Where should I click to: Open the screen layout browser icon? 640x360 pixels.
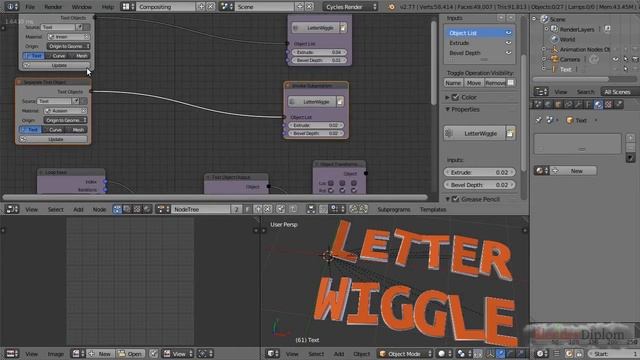129,7
